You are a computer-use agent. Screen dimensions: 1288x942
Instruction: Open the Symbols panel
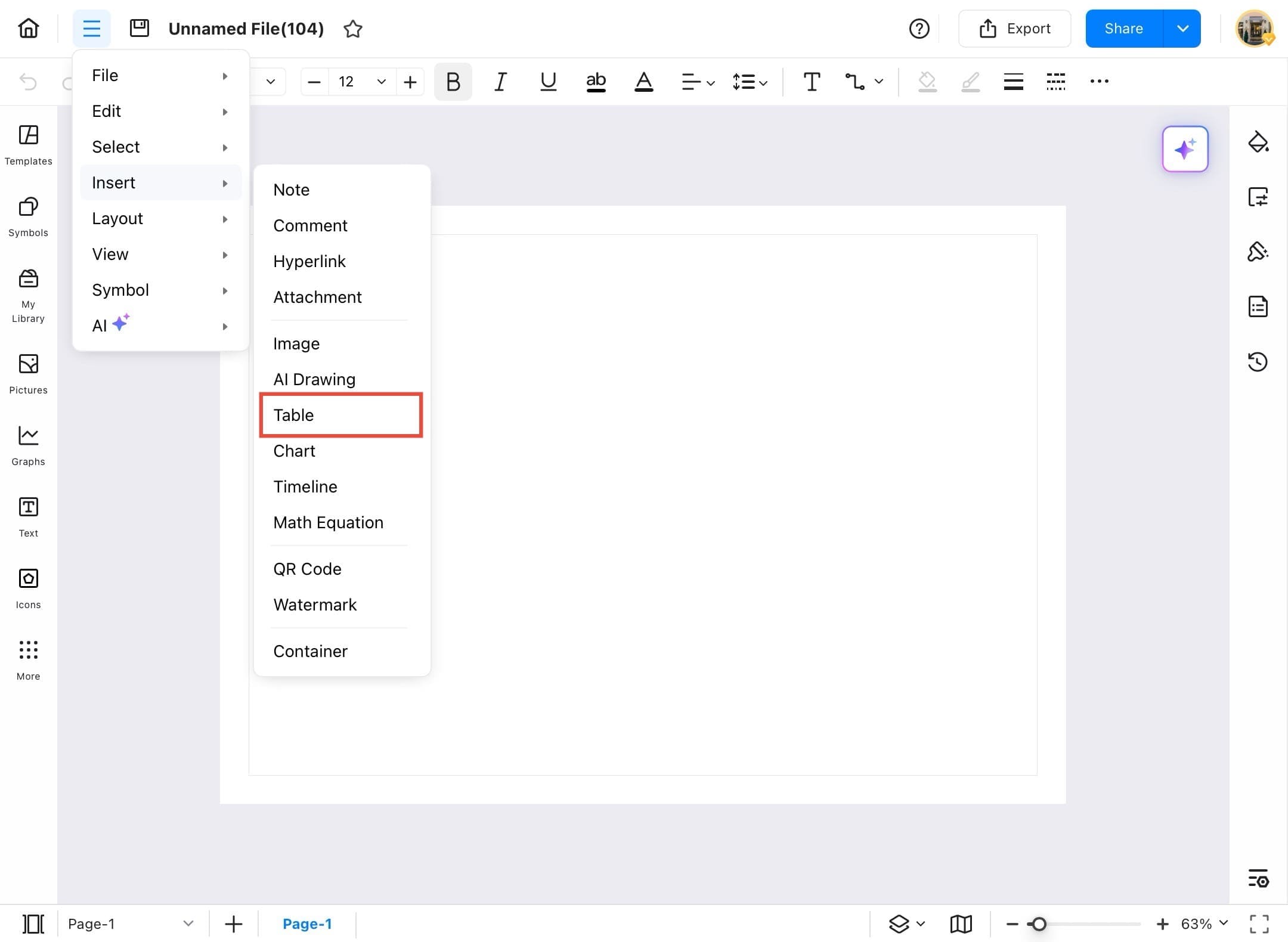pos(27,216)
